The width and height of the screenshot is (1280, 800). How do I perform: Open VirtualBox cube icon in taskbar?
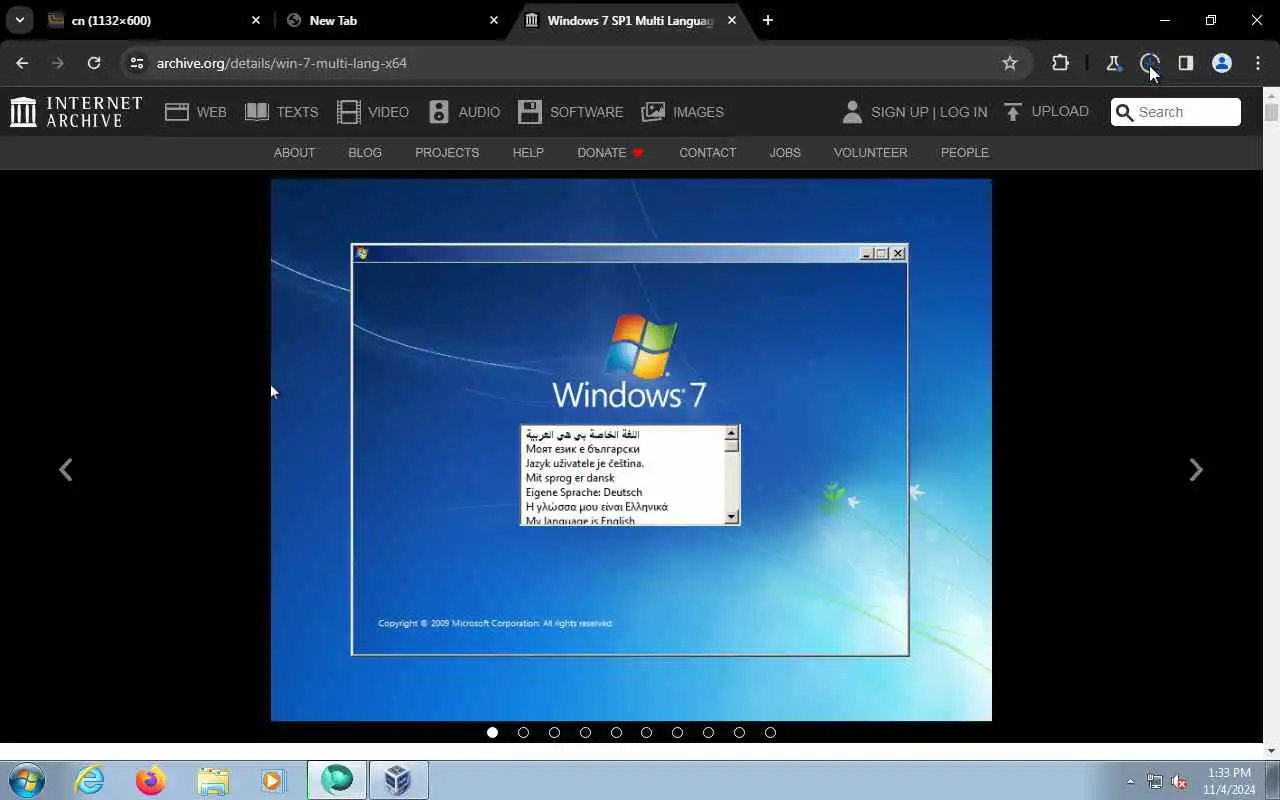pos(398,780)
